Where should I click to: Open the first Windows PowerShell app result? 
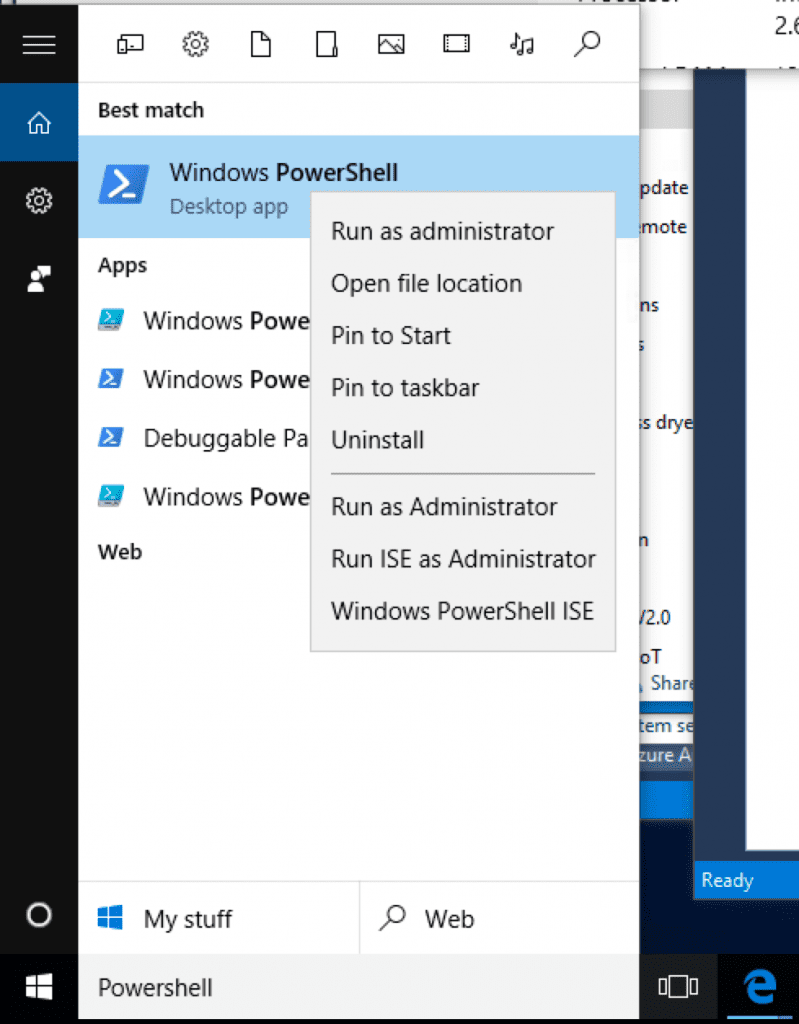(195, 321)
